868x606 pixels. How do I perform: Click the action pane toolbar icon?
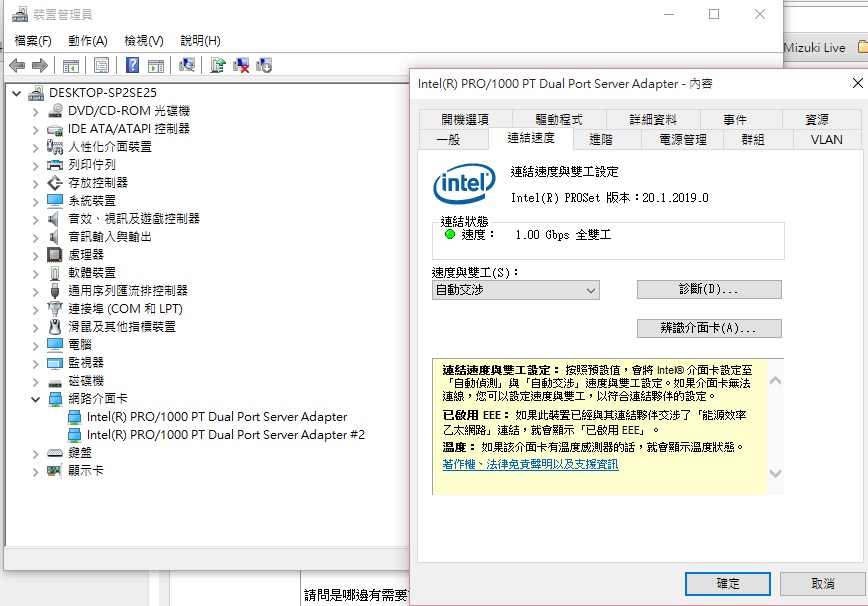click(156, 66)
